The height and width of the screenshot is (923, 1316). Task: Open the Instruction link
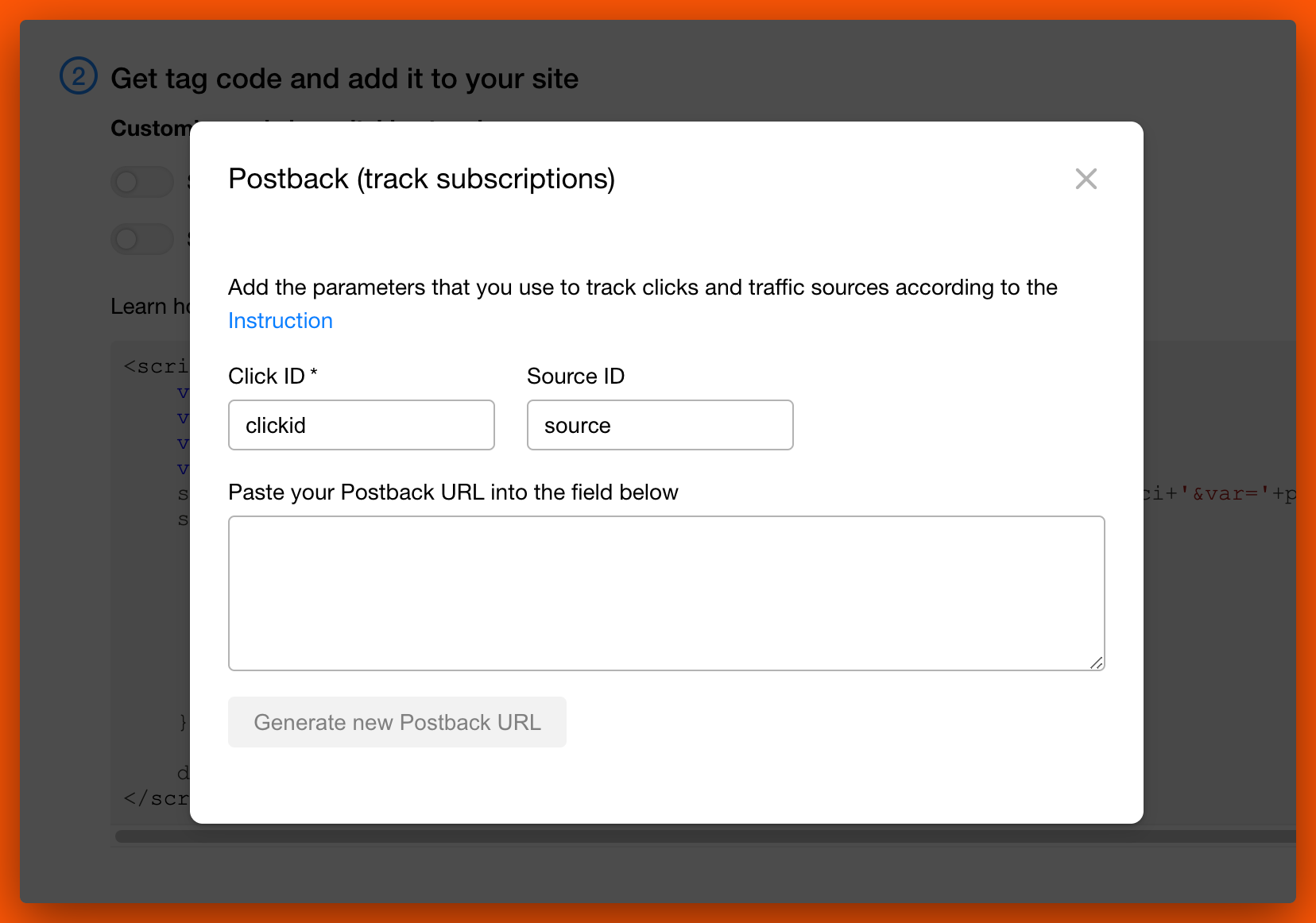280,321
